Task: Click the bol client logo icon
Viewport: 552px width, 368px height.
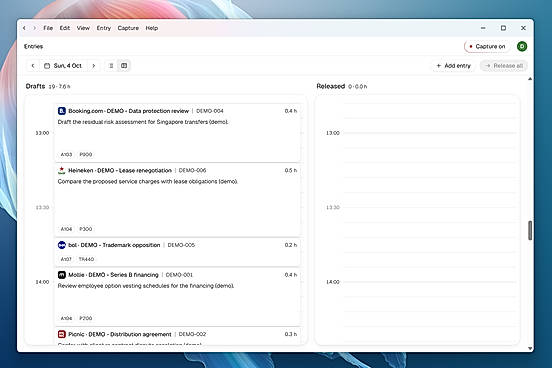Action: [x=62, y=245]
